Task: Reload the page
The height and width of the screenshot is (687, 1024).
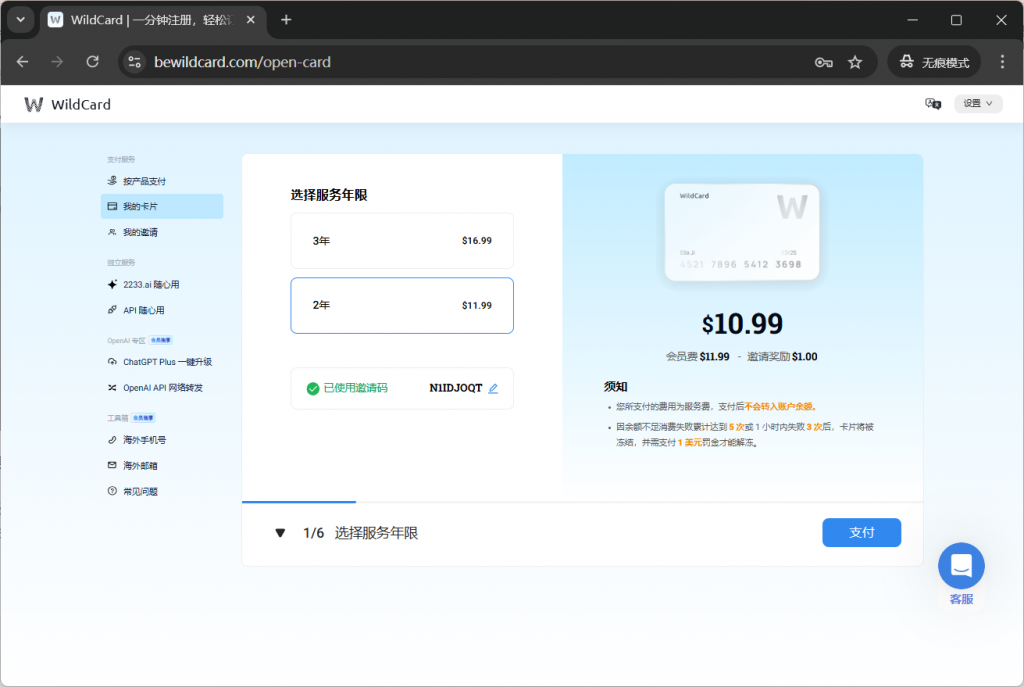Action: [x=93, y=62]
